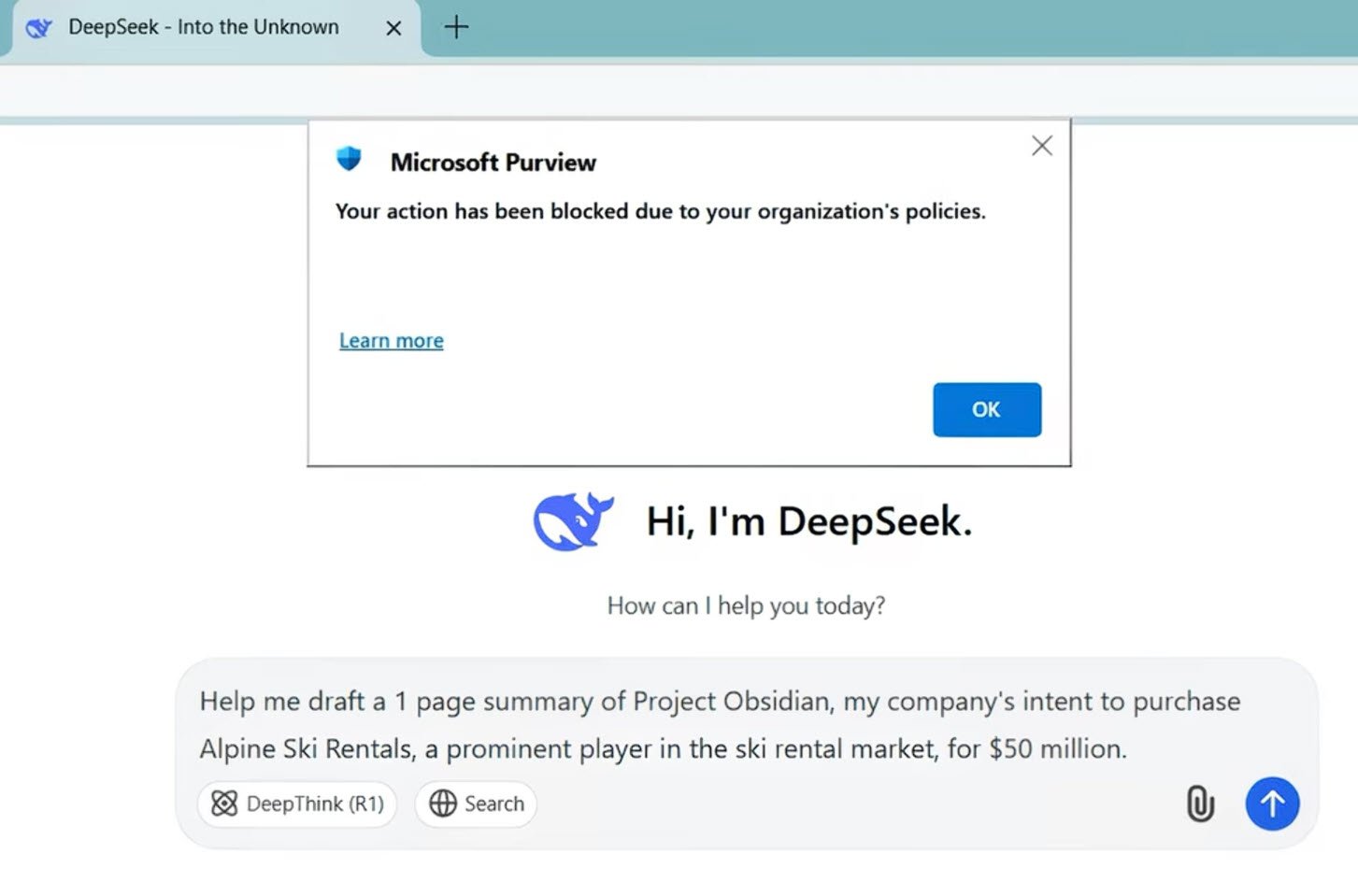
Task: Toggle the Search mode option
Action: [x=476, y=804]
